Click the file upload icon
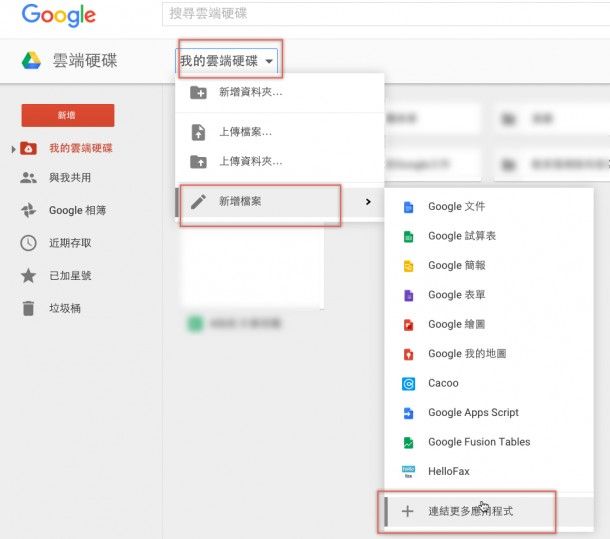 pyautogui.click(x=198, y=132)
